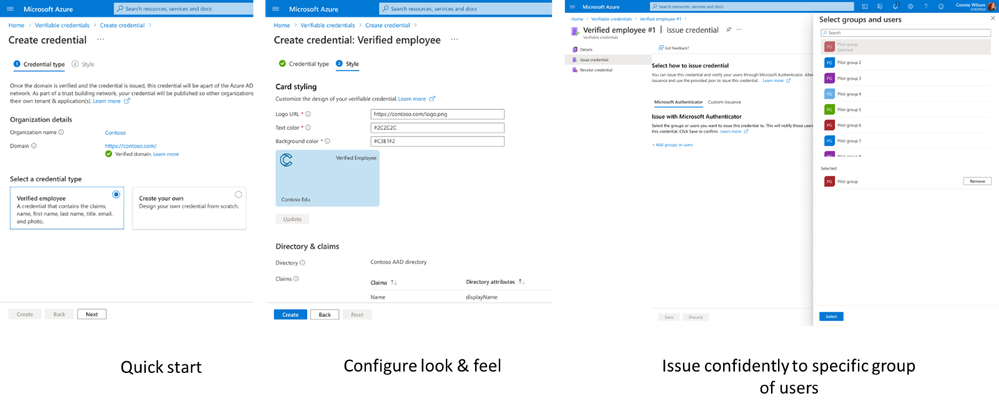Click the blue Create button on Style screen

pyautogui.click(x=291, y=315)
